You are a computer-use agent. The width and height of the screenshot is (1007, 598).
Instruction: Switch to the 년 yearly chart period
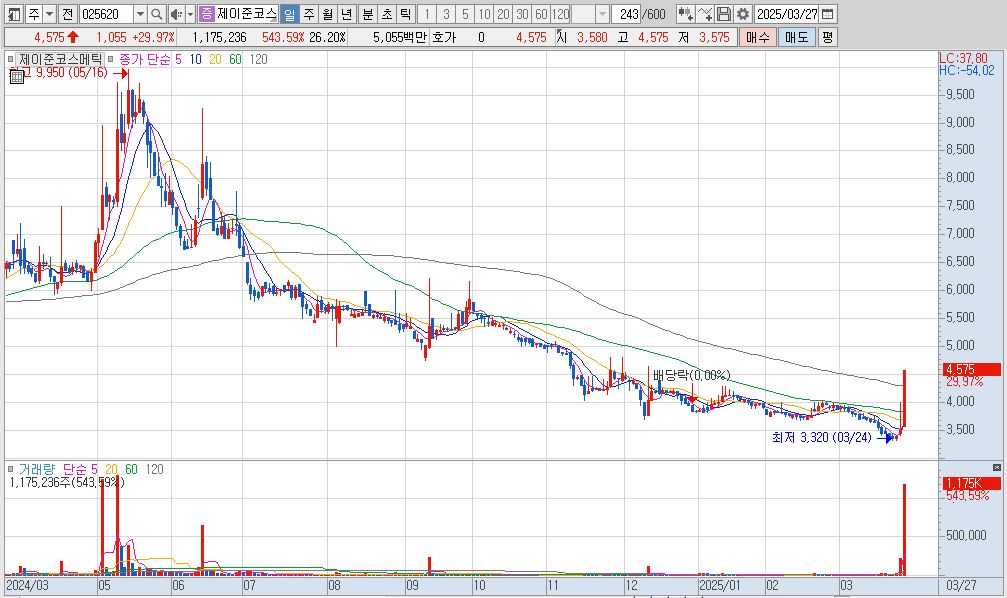[346, 13]
